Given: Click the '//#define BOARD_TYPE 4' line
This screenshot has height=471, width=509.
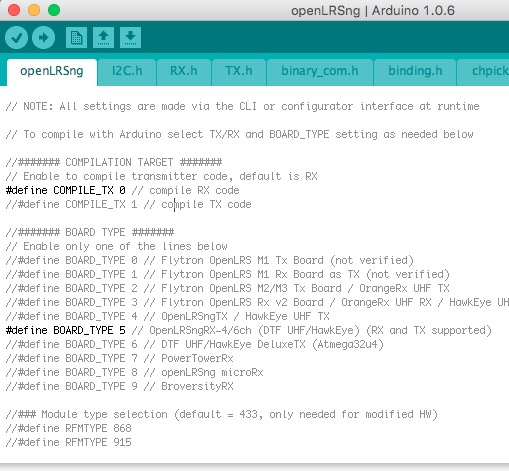Looking at the screenshot, I should point(168,316).
